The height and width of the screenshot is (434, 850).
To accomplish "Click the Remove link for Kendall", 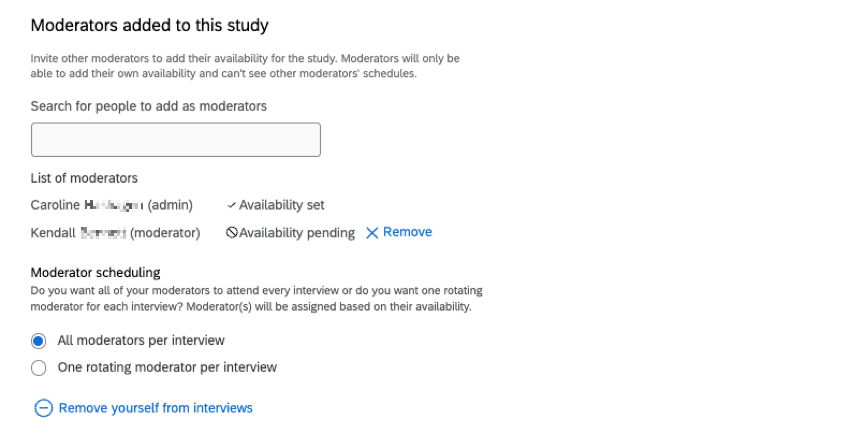I will pyautogui.click(x=407, y=232).
